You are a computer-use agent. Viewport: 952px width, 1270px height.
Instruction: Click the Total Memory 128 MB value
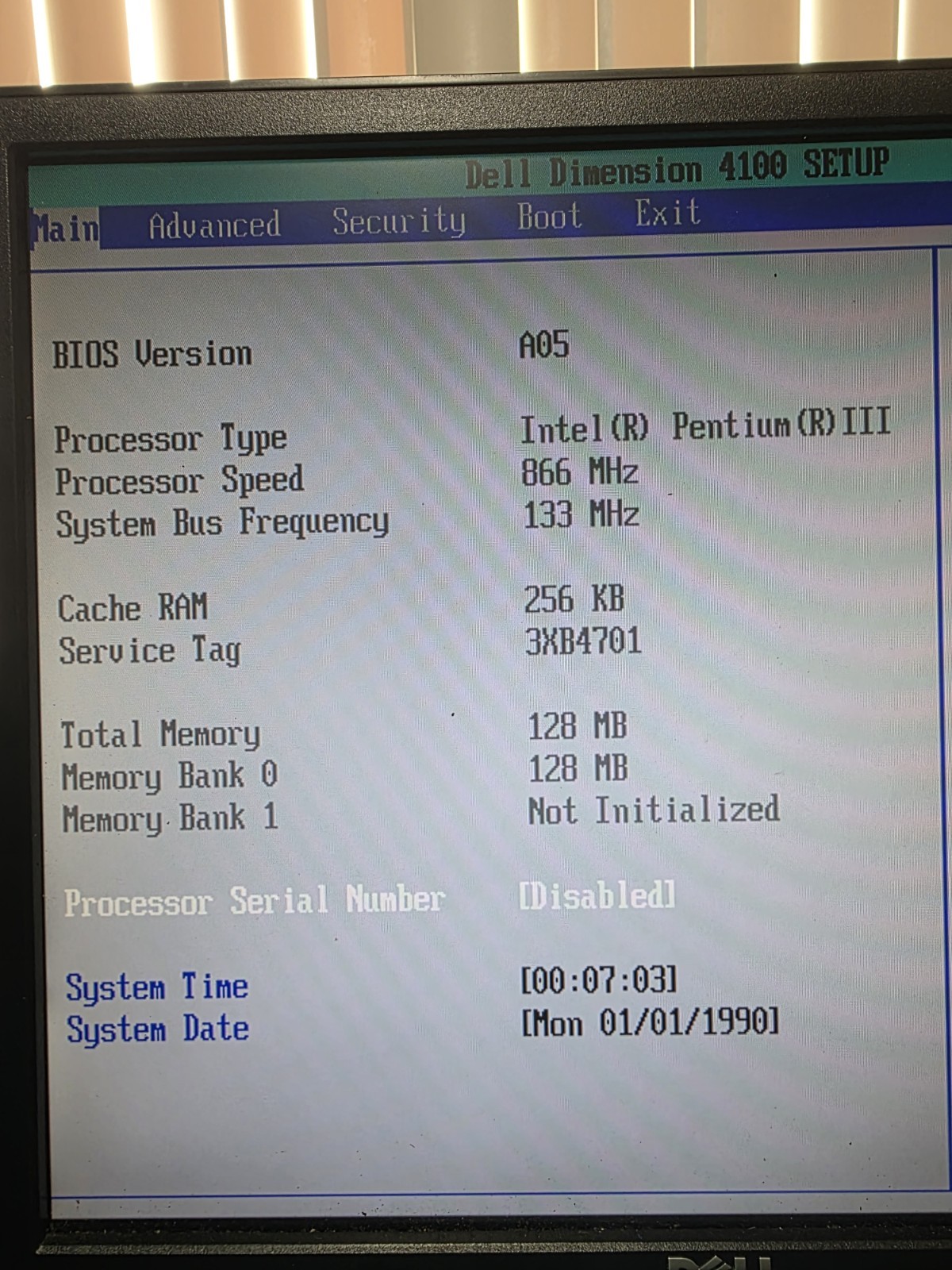pyautogui.click(x=578, y=726)
